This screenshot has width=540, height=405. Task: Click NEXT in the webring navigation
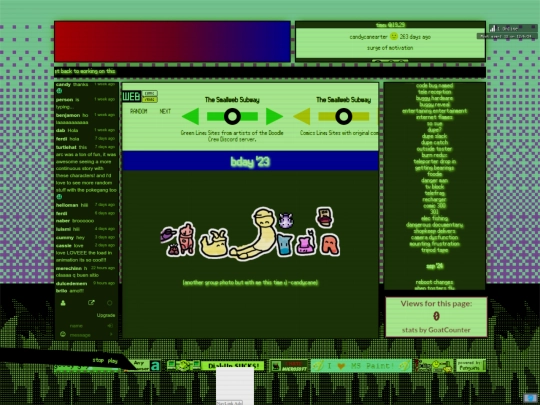click(165, 111)
